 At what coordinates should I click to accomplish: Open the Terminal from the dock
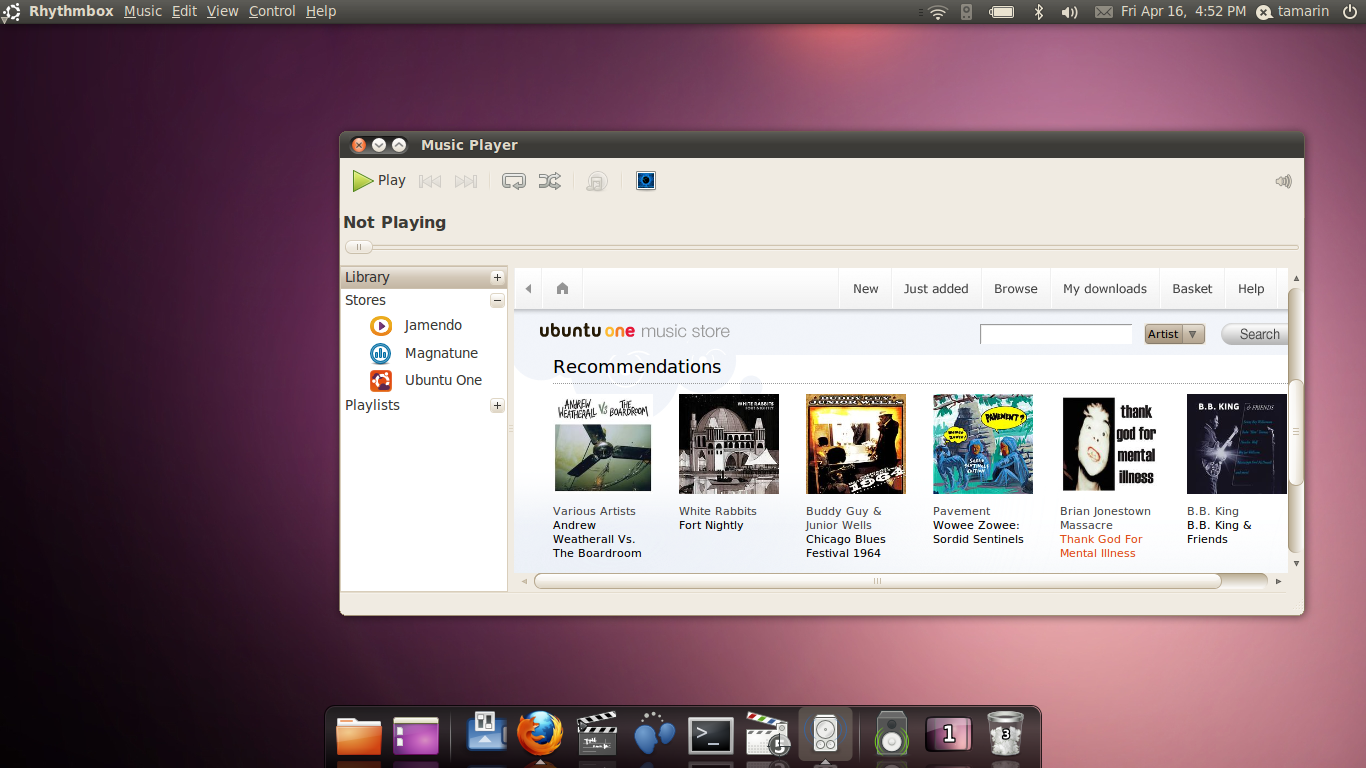(x=711, y=736)
